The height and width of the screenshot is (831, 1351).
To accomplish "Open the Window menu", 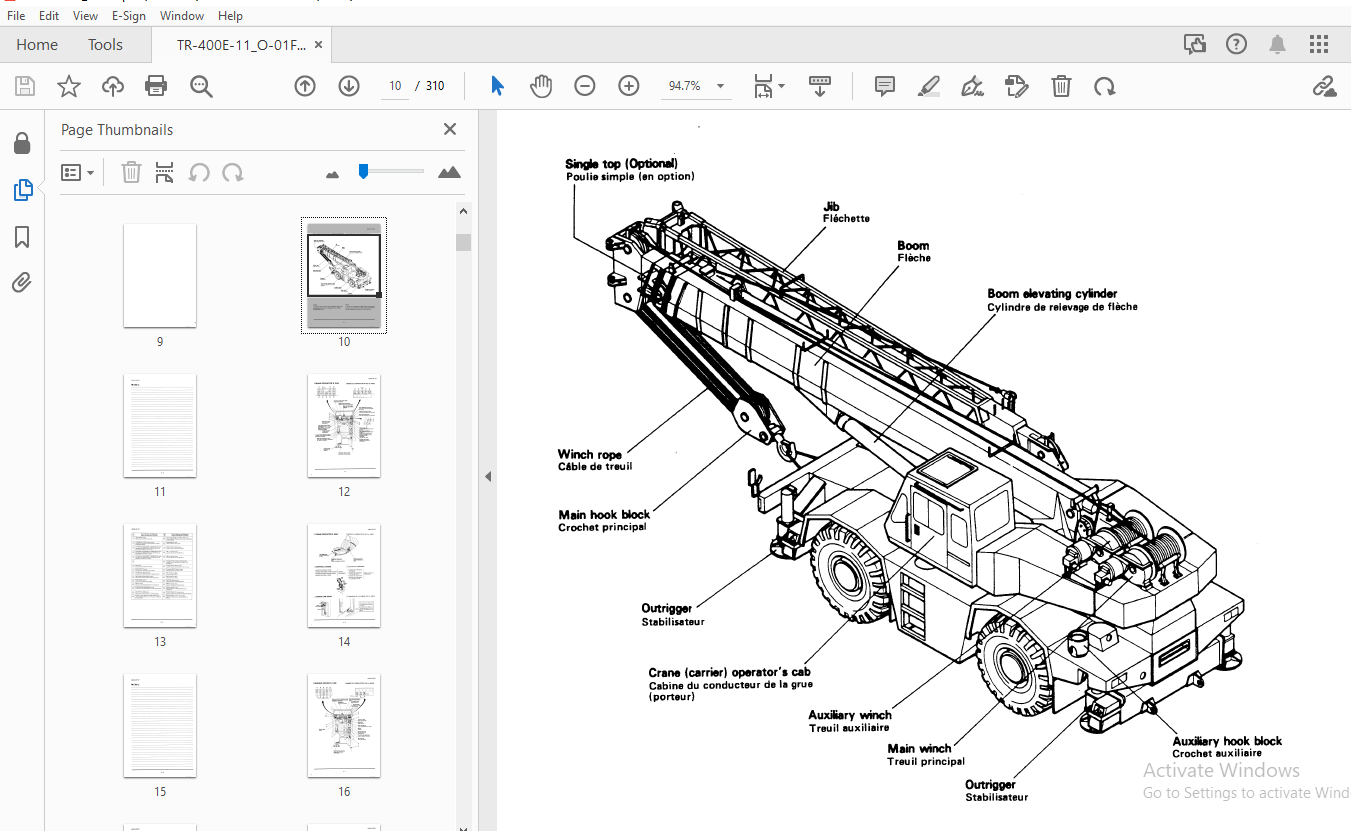I will point(182,15).
